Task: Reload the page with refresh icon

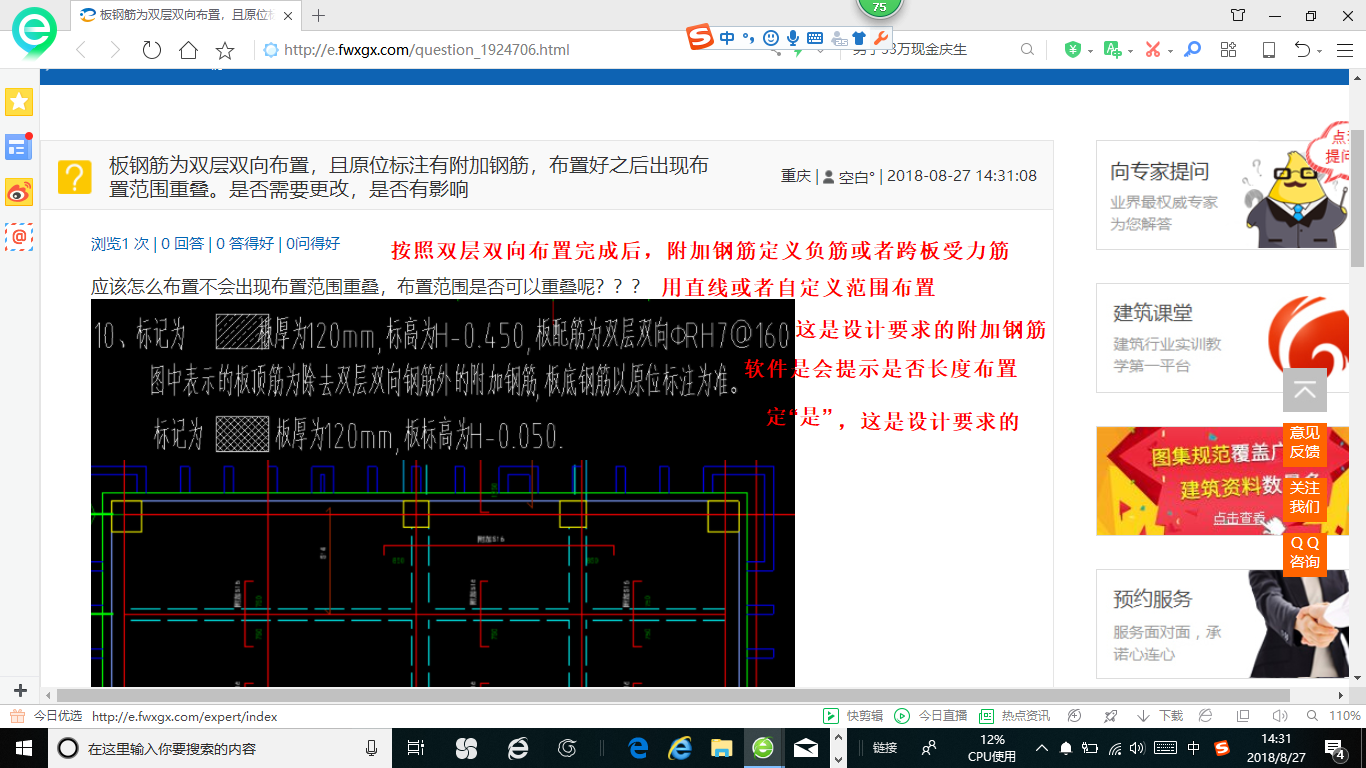Action: point(152,50)
